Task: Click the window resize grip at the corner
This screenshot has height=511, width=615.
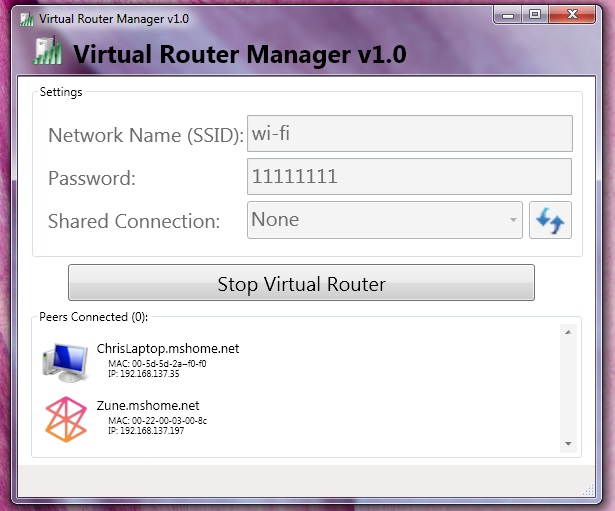Action: (x=588, y=490)
